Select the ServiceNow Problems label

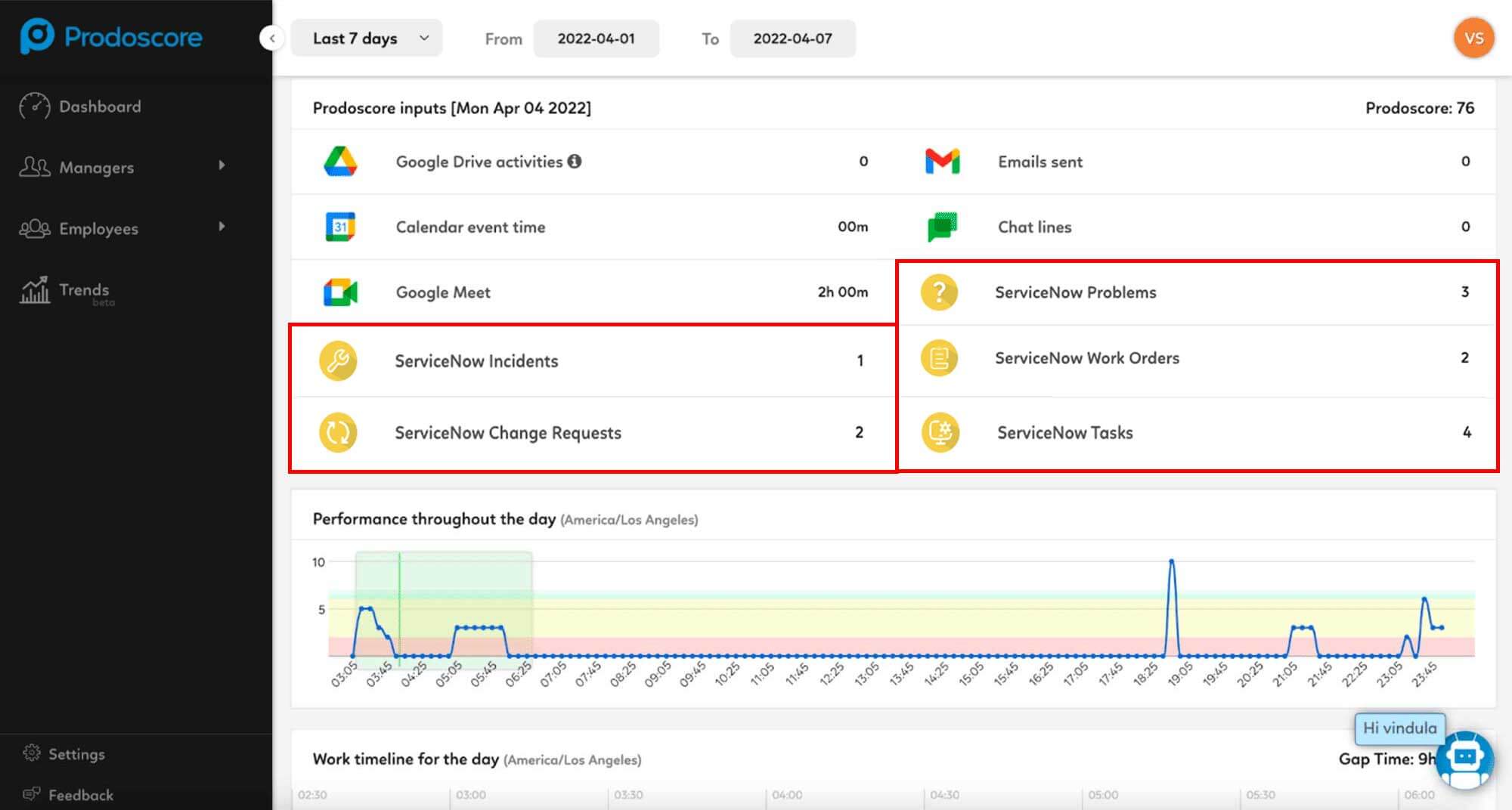click(x=1076, y=292)
